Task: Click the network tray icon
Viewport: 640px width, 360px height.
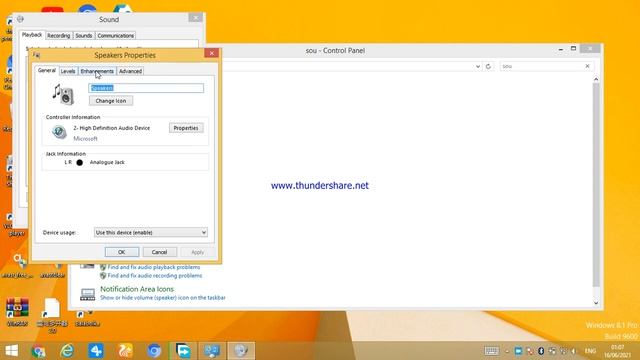Action: pyautogui.click(x=563, y=351)
